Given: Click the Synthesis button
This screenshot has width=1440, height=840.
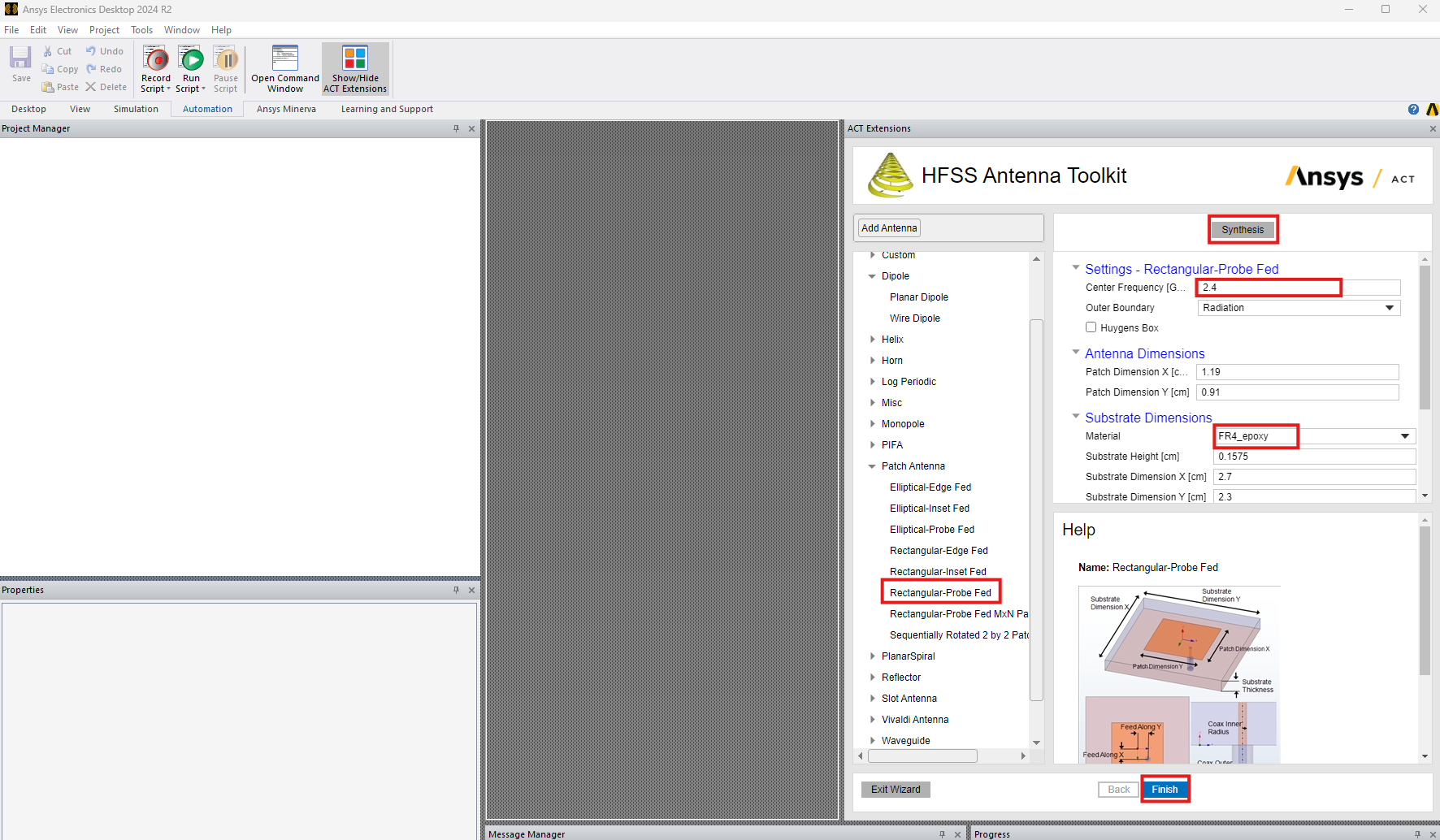Looking at the screenshot, I should point(1243,229).
